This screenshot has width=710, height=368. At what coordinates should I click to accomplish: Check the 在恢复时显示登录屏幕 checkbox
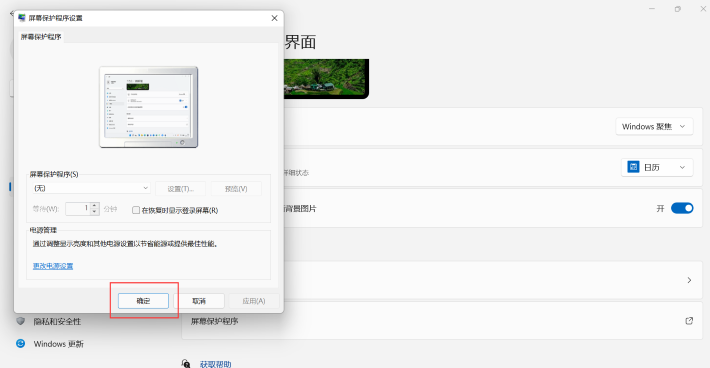tap(136, 210)
